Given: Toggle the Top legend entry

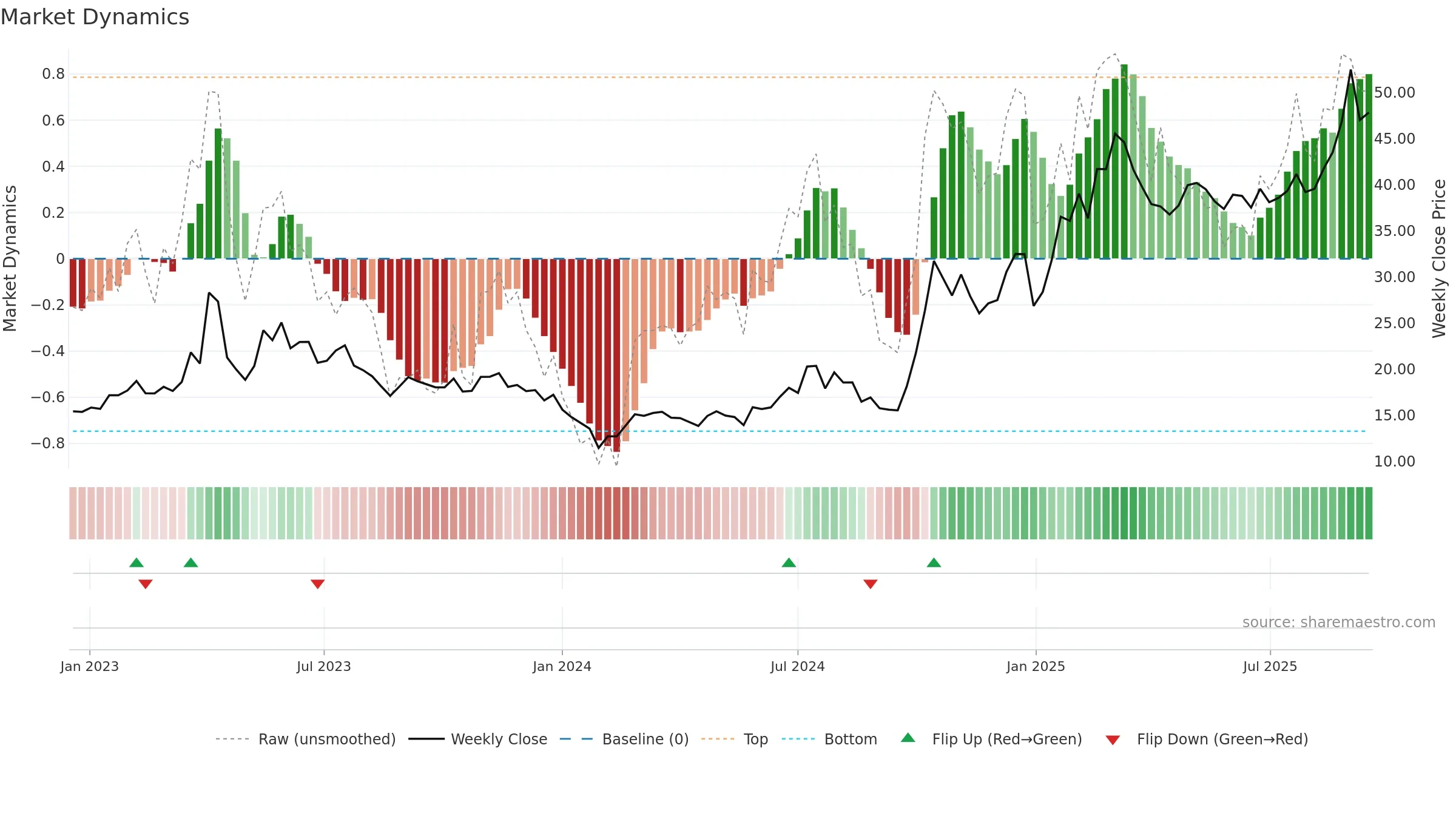Looking at the screenshot, I should point(734,739).
